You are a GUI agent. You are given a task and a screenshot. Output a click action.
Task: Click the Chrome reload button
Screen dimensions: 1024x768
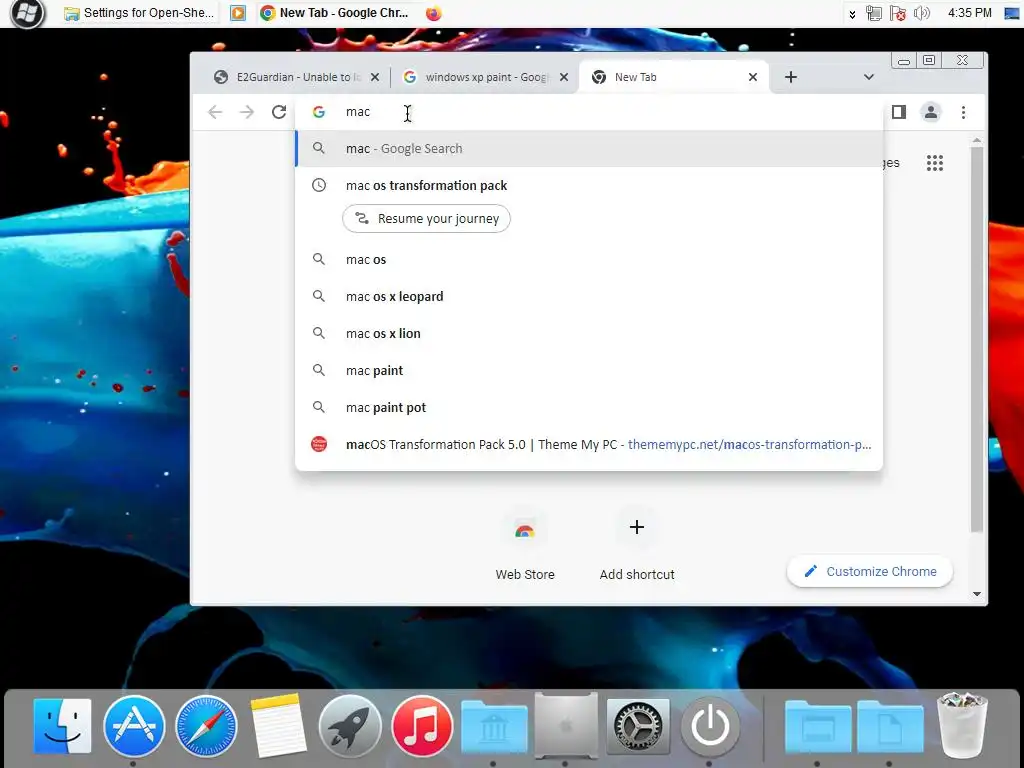tap(279, 112)
